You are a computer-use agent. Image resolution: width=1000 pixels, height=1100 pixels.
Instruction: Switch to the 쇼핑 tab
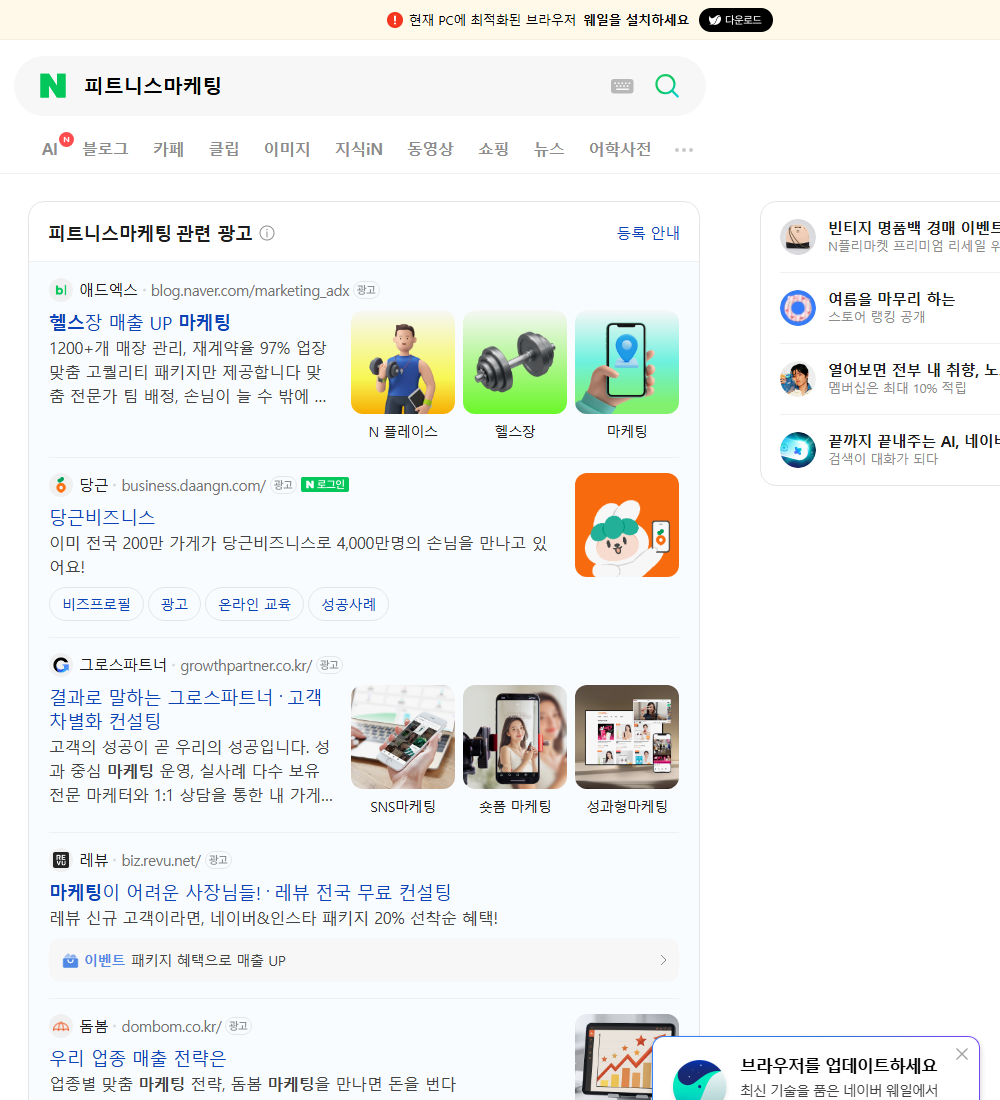click(493, 149)
